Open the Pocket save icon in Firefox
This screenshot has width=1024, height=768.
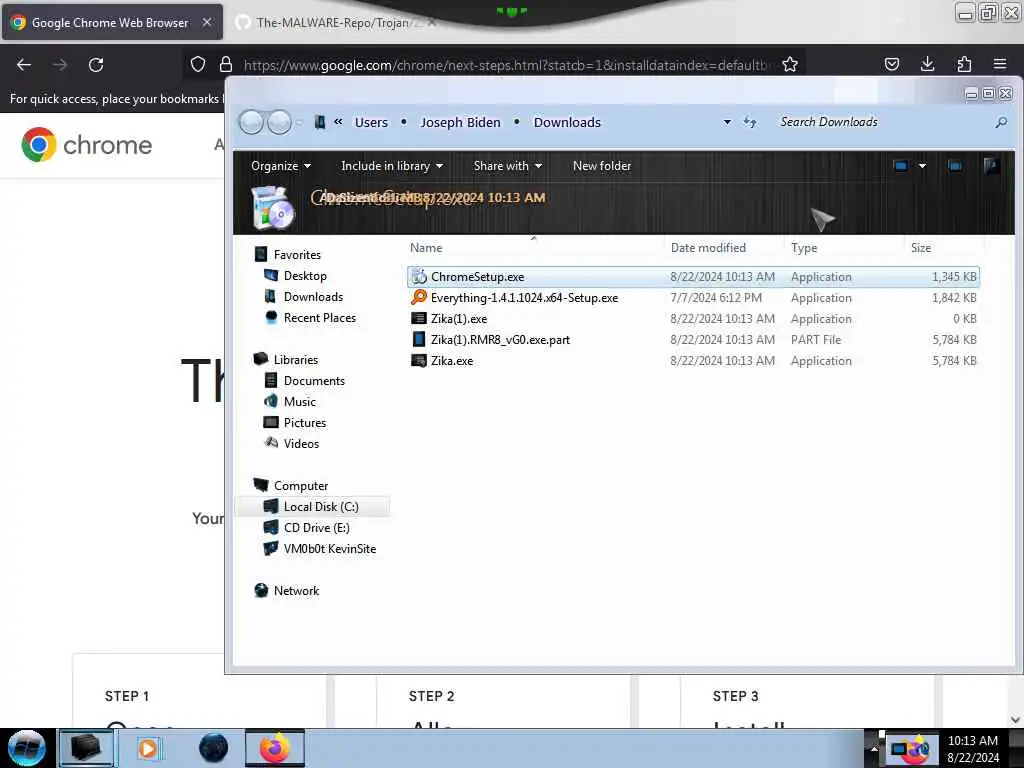891,64
